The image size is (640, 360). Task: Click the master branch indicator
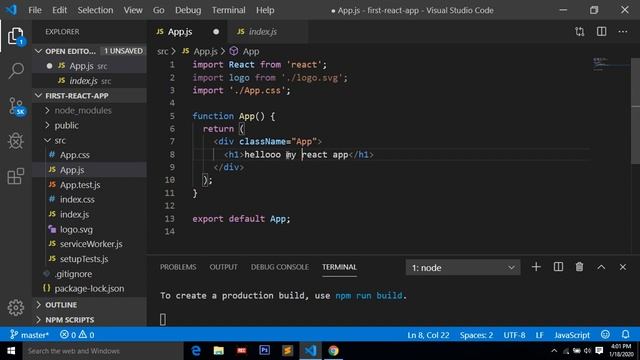pyautogui.click(x=29, y=335)
